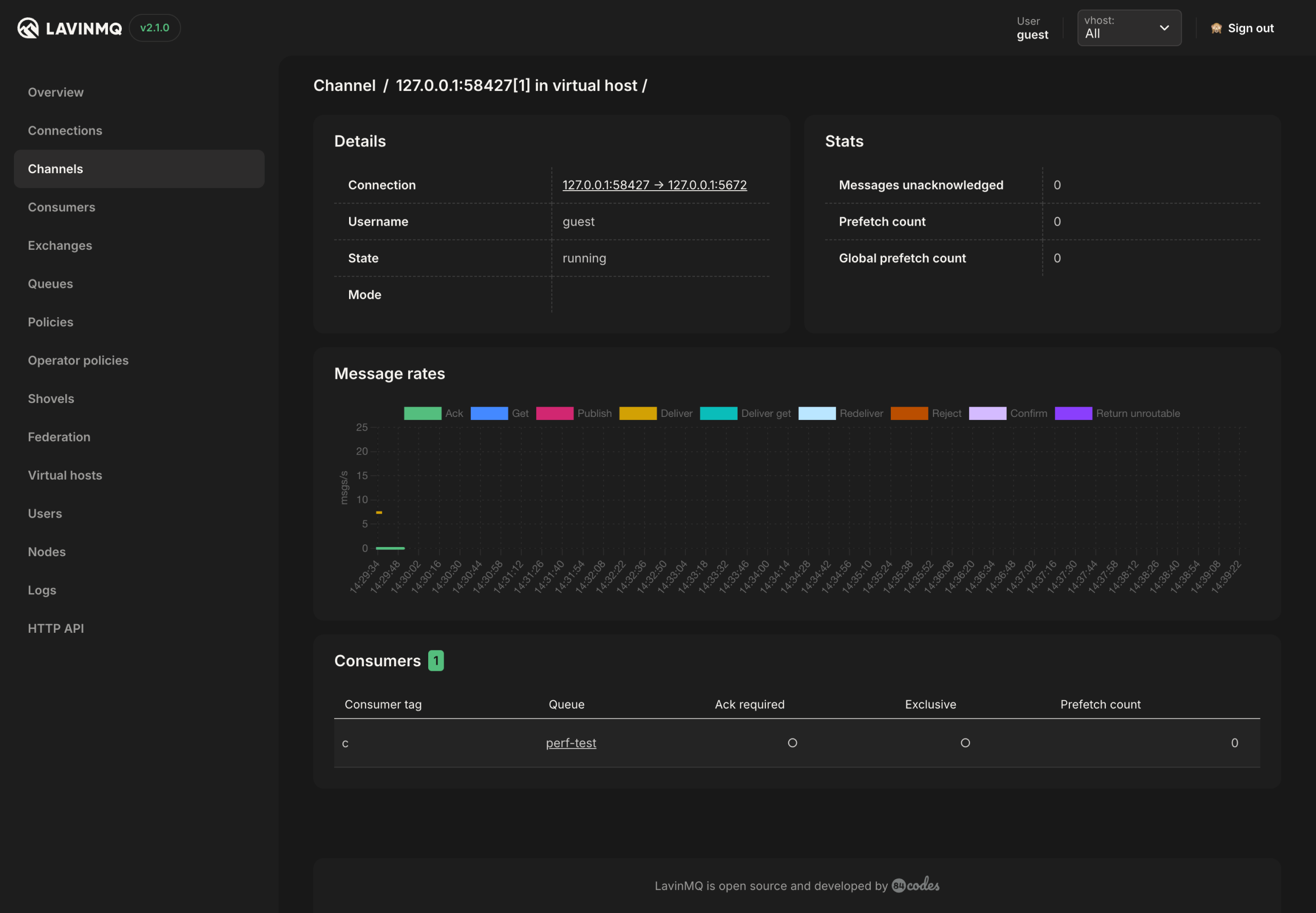Hide the Deliver series via legend
1316x913 pixels.
(x=638, y=413)
